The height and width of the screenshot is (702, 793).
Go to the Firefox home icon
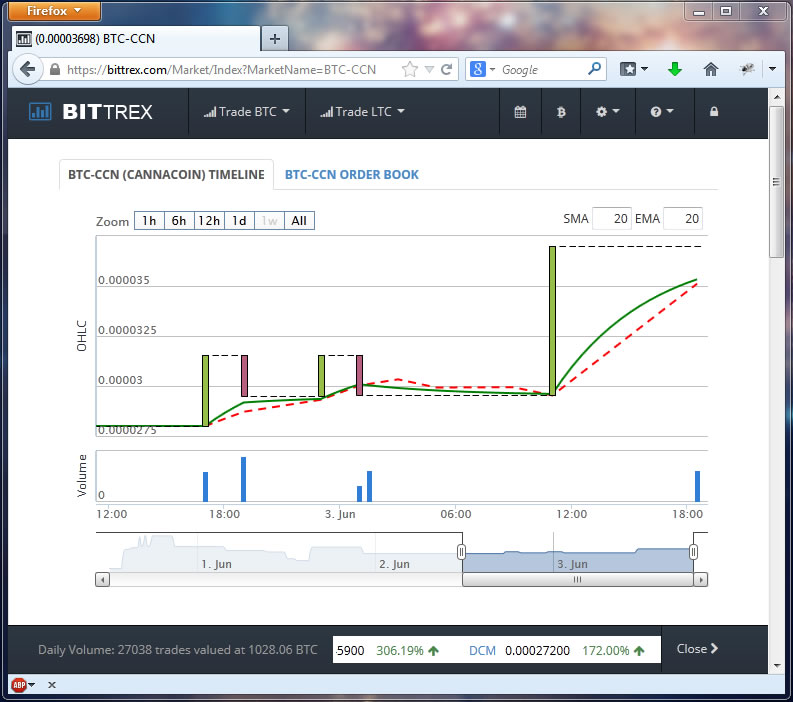tap(711, 69)
